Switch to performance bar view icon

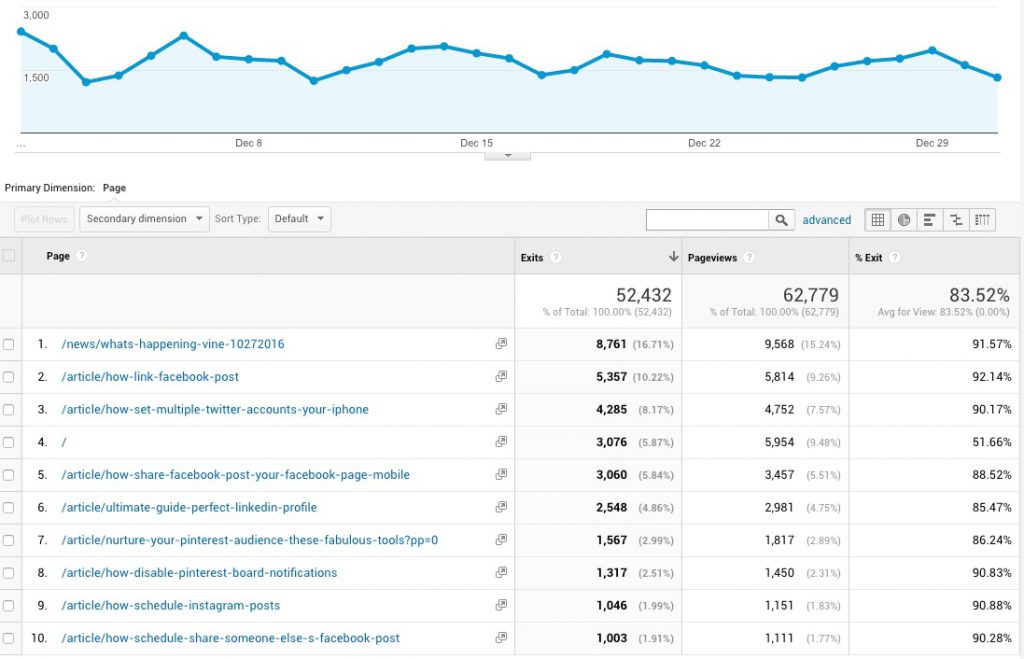(930, 220)
